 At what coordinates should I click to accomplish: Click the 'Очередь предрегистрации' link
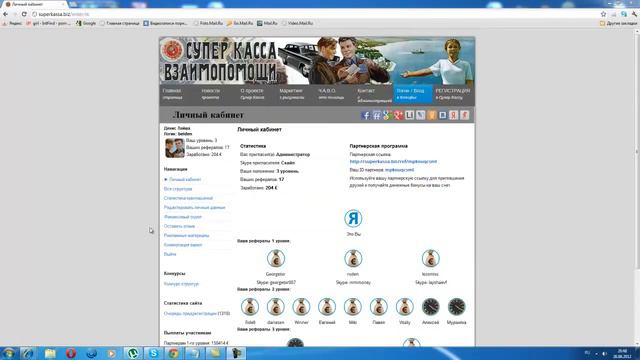(x=190, y=313)
